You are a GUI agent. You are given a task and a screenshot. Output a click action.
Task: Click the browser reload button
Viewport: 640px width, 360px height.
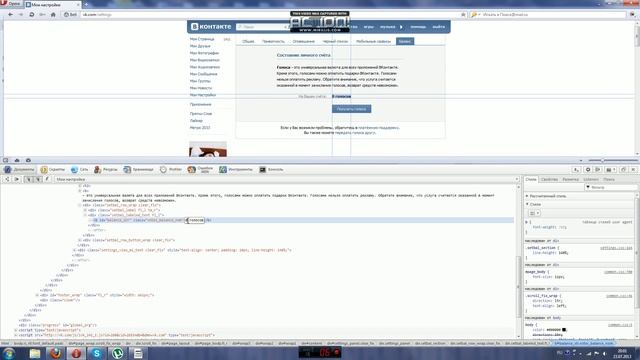click(x=31, y=14)
